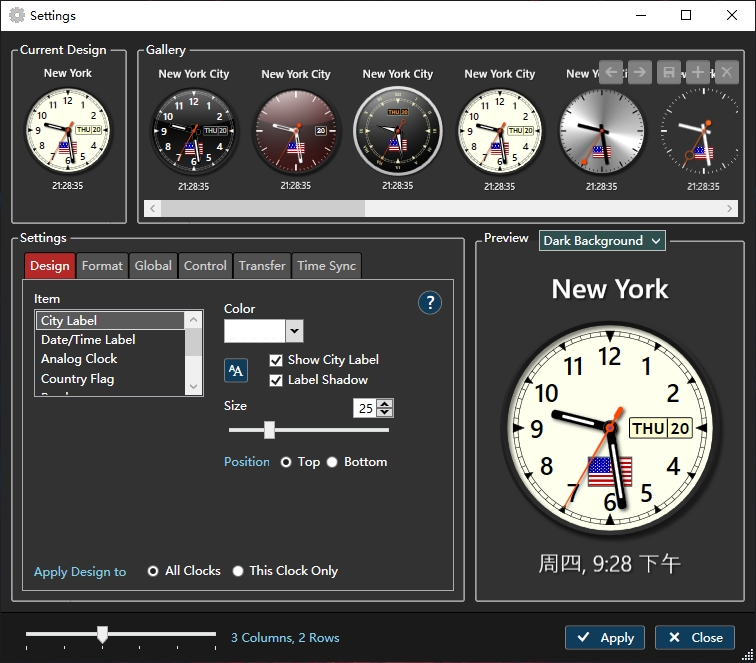Screen dimensions: 756x663
Task: Click the gallery X icon to delete design
Action: coord(727,72)
